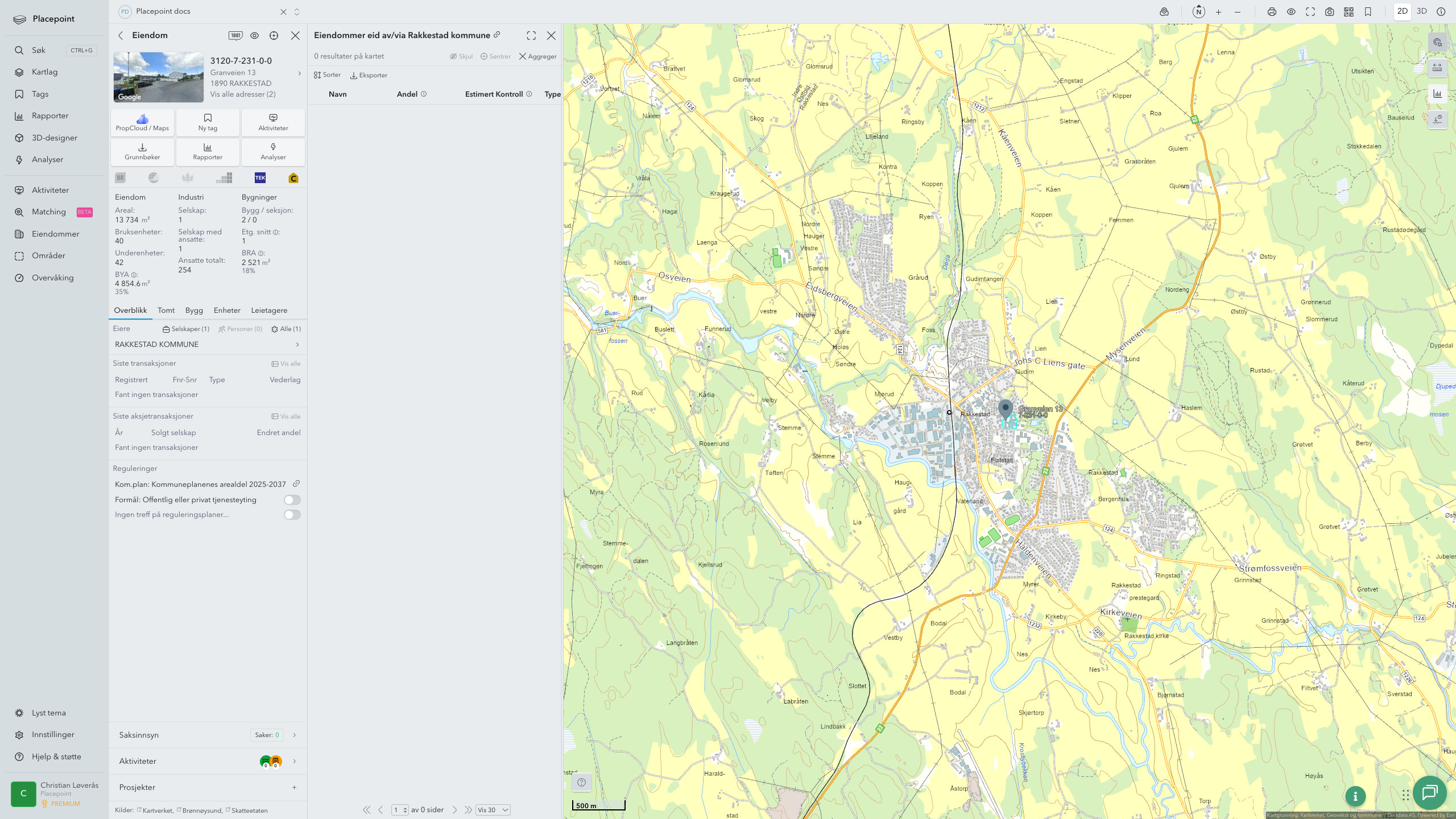This screenshot has width=1456, height=819.
Task: Open the Sorter sort options
Action: pyautogui.click(x=327, y=75)
